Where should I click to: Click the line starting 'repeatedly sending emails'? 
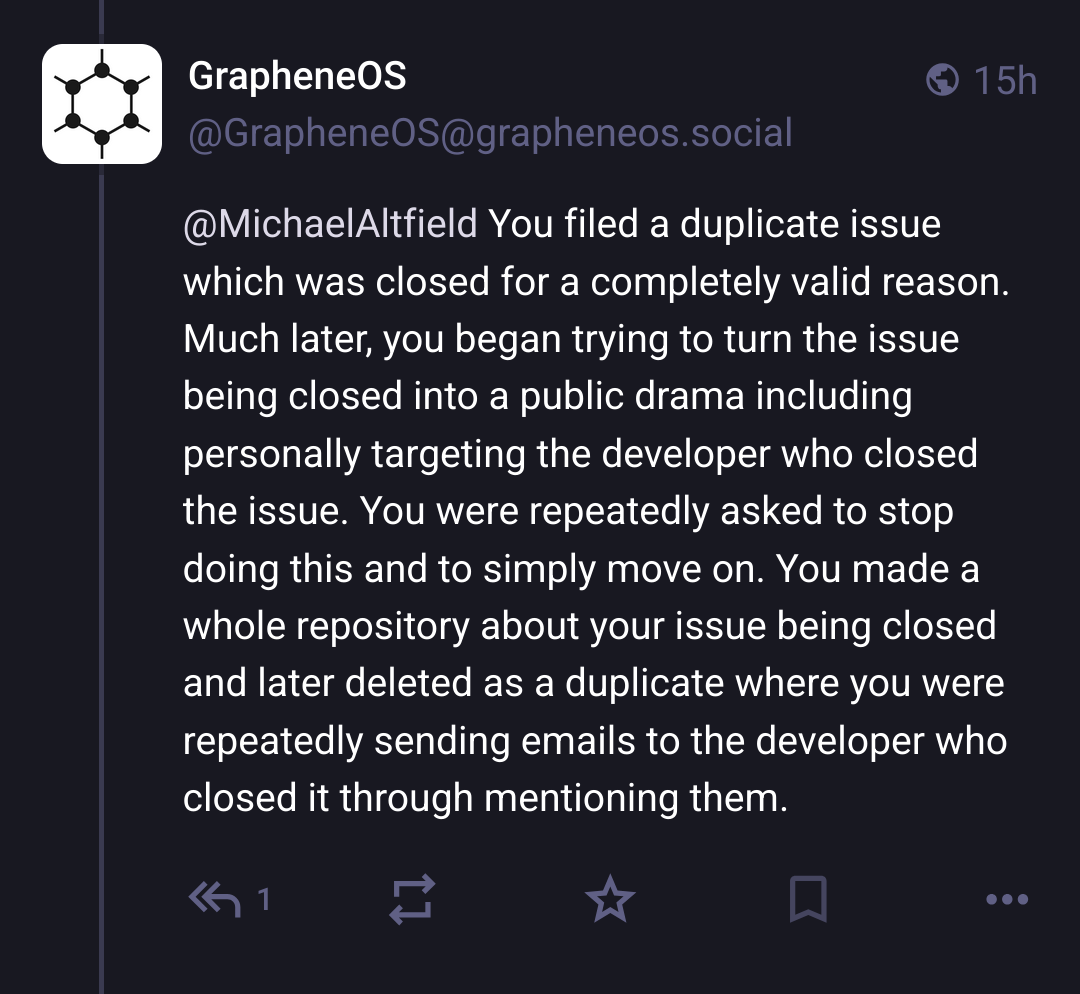coord(594,741)
